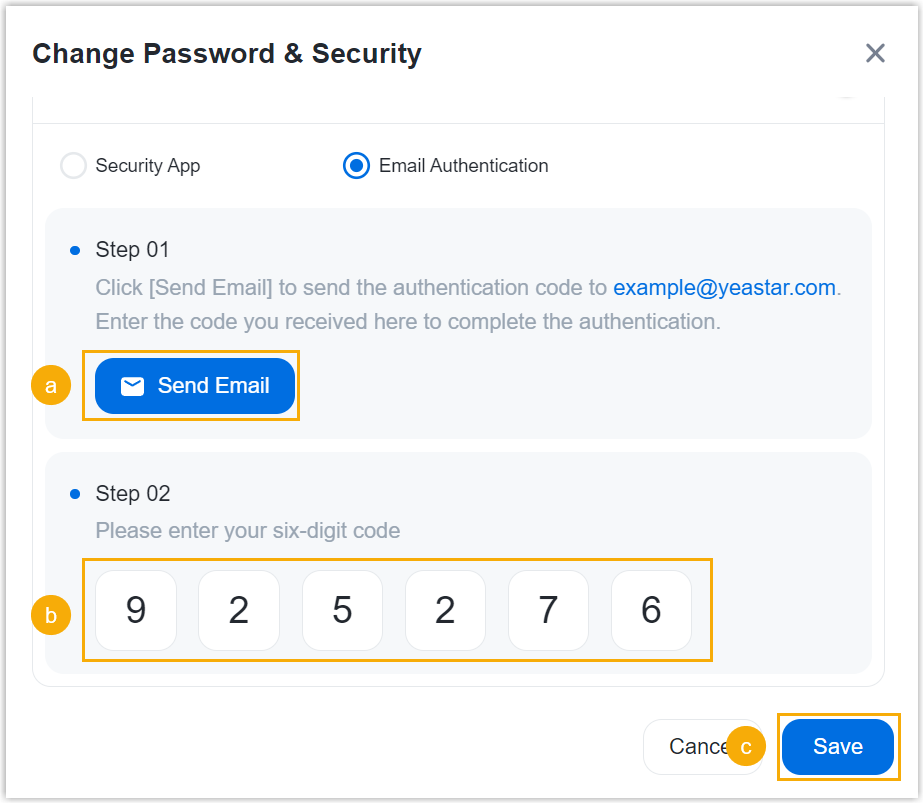Click the orange marker labeled b

click(x=51, y=614)
